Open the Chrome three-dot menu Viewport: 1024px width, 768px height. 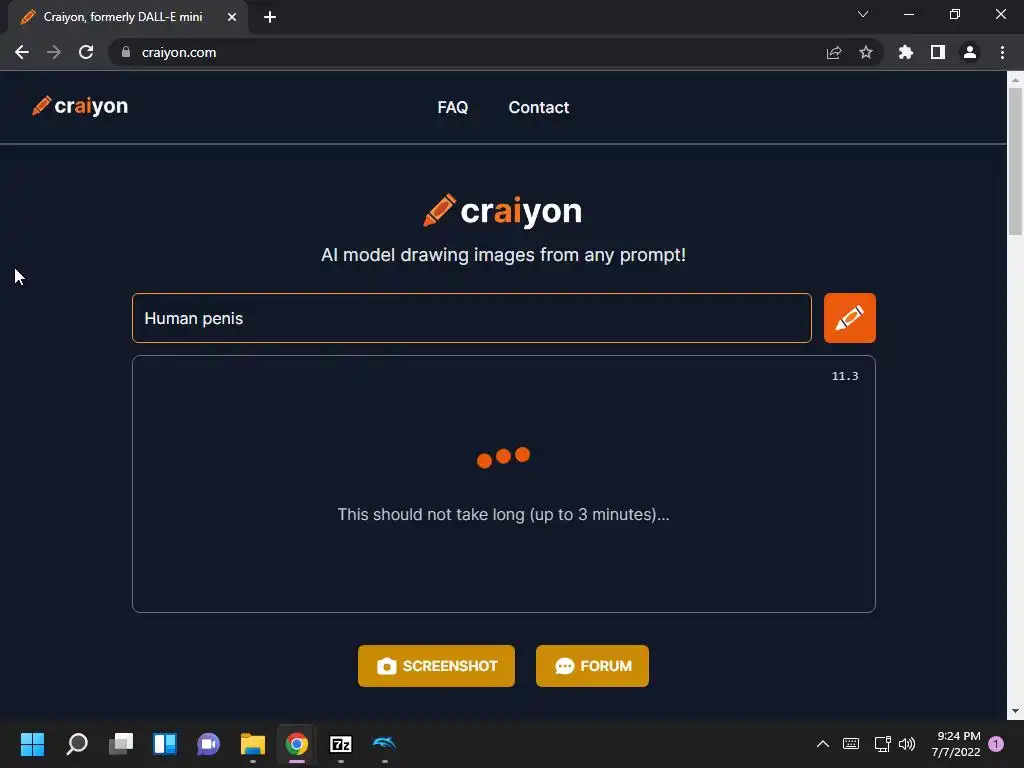click(x=1002, y=52)
